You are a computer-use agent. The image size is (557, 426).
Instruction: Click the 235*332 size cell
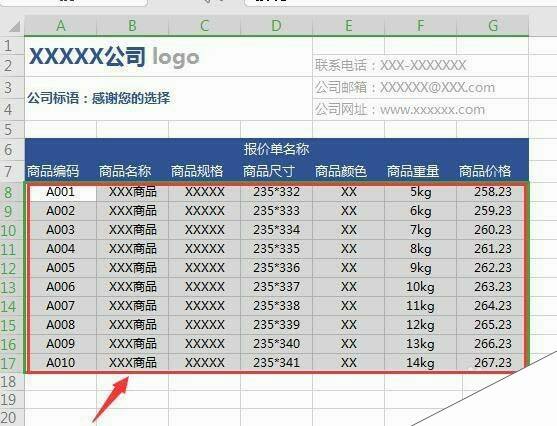coord(276,192)
